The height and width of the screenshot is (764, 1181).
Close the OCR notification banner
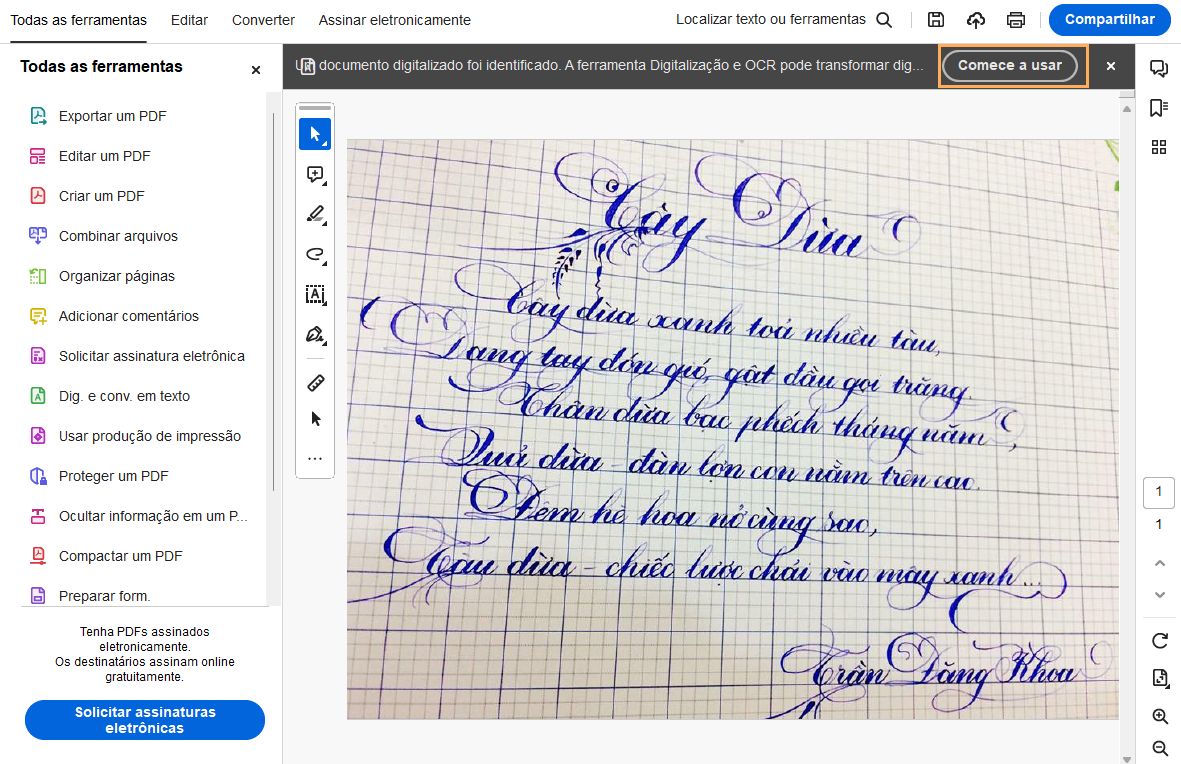click(x=1110, y=66)
